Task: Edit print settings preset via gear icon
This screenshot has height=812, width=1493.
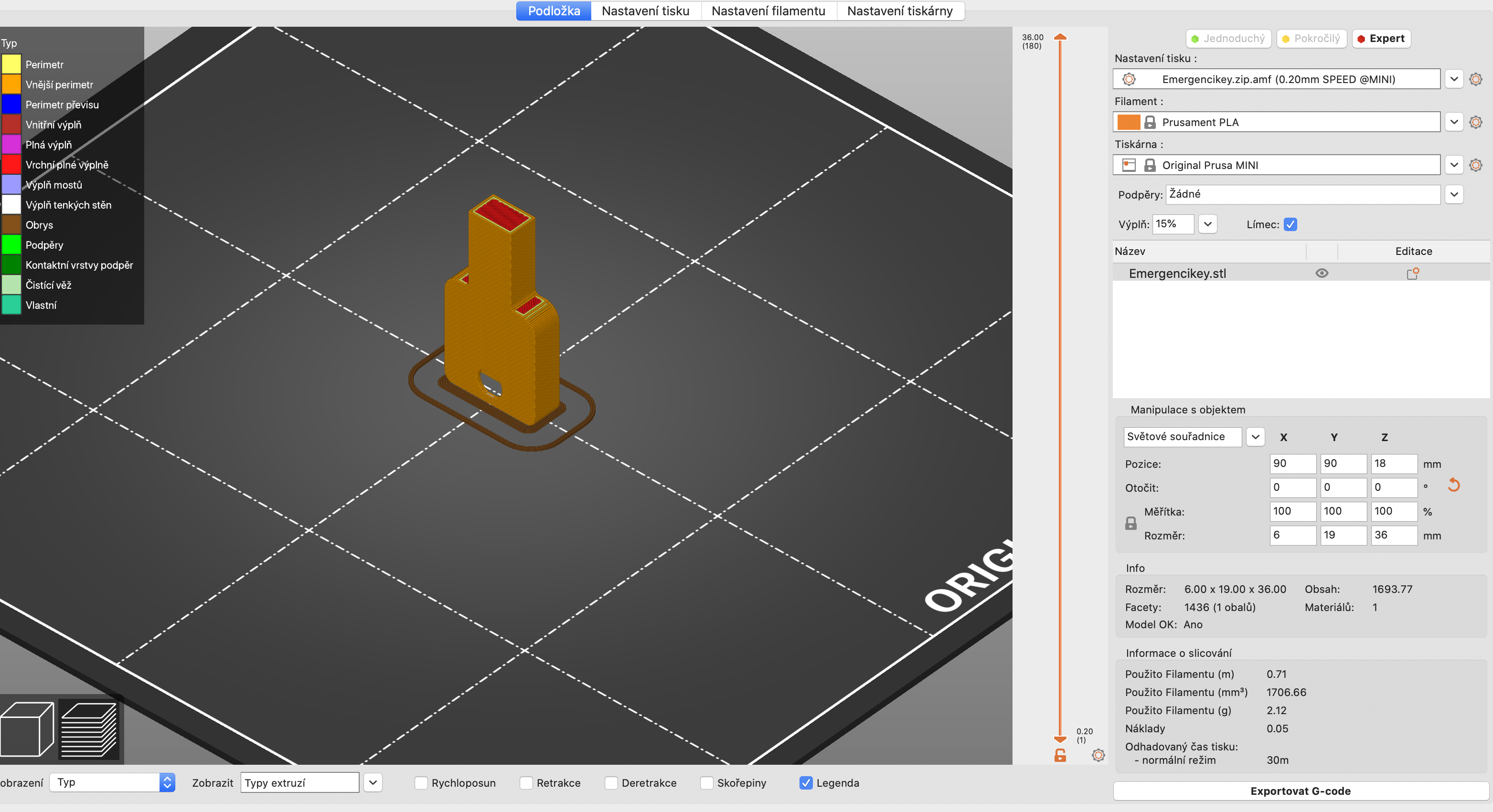Action: click(1476, 79)
